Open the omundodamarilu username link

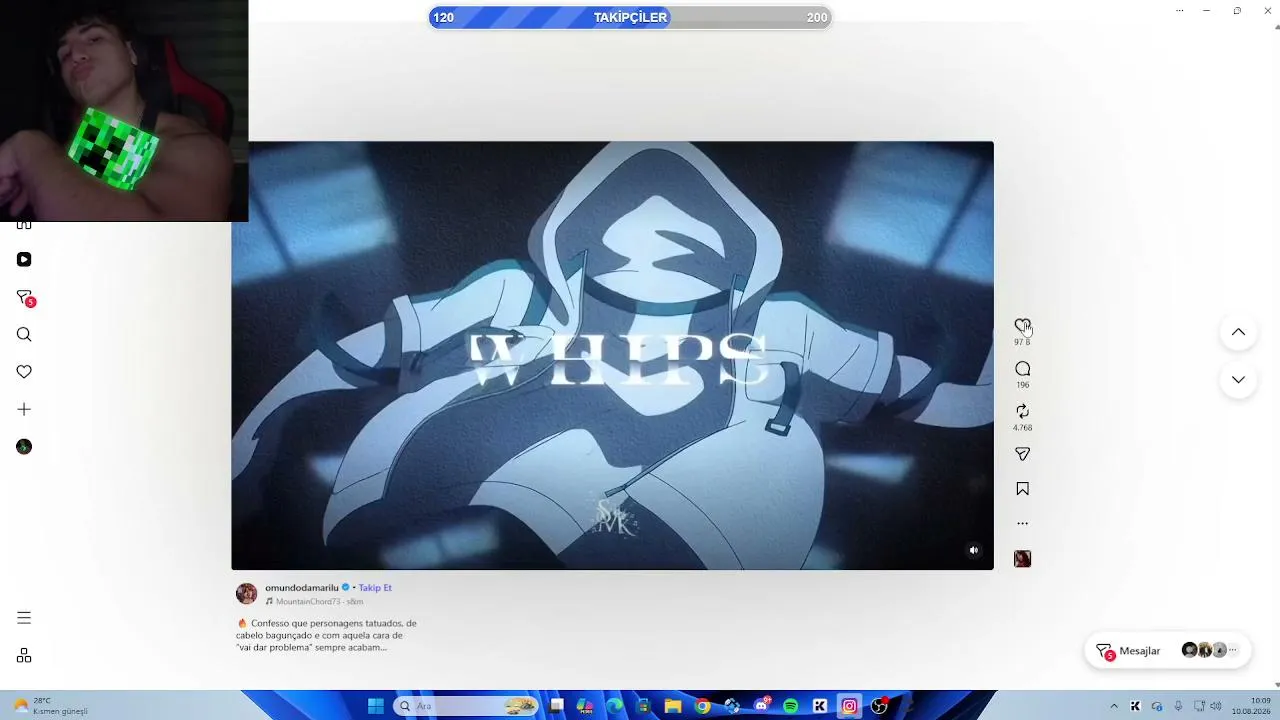tap(302, 588)
